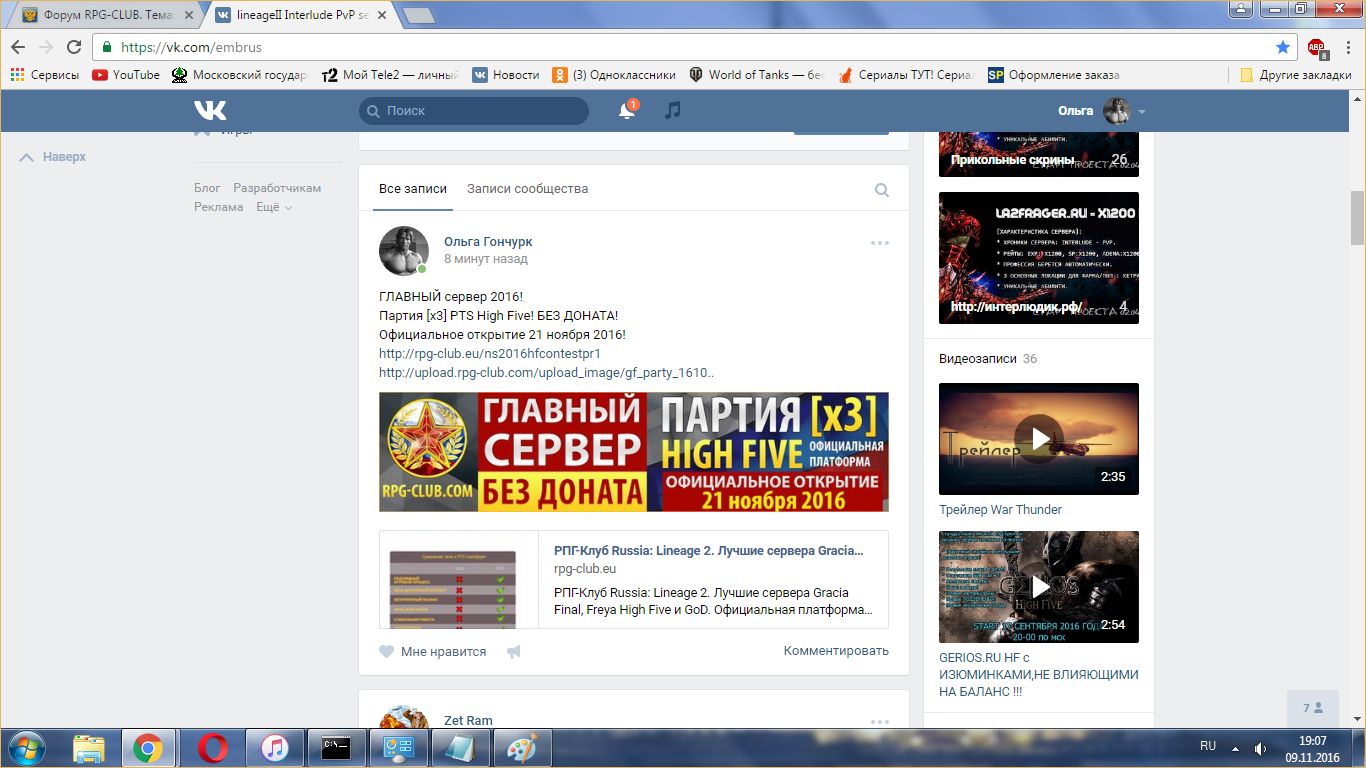Click the volume icon in system tray
The width and height of the screenshot is (1366, 768).
pyautogui.click(x=1260, y=748)
